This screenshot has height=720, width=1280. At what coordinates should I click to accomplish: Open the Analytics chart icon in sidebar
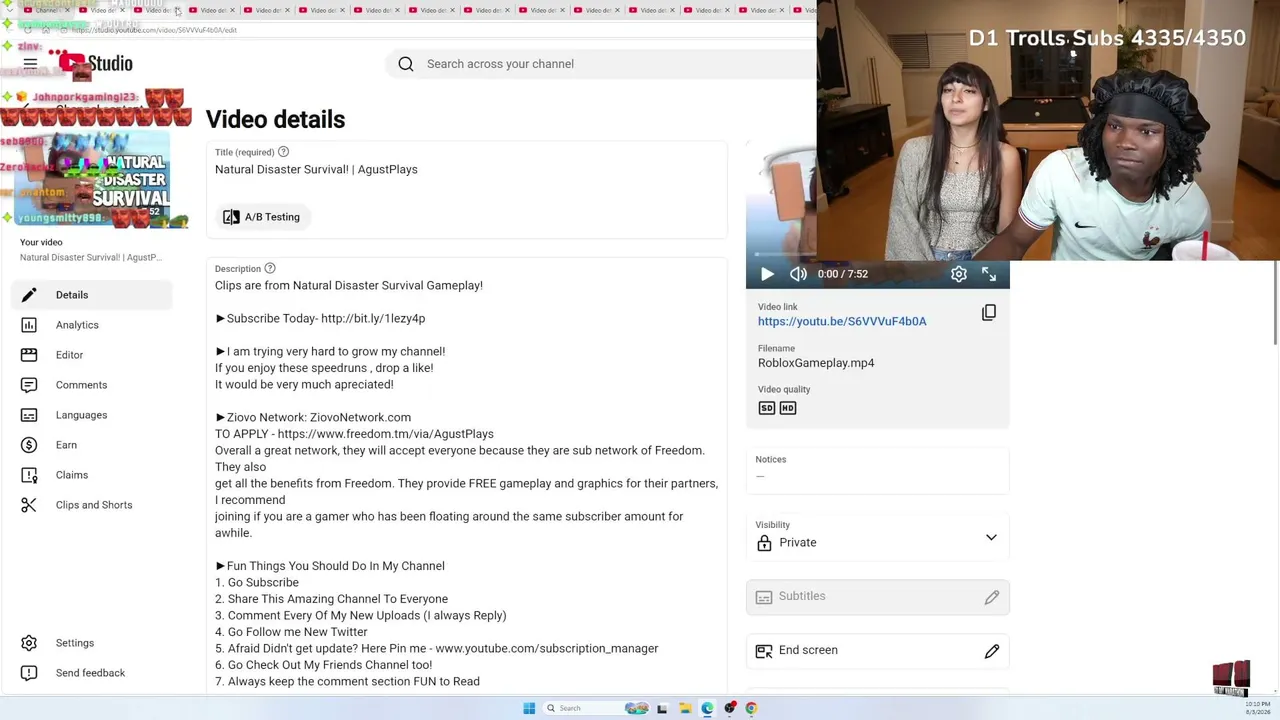pyautogui.click(x=29, y=325)
